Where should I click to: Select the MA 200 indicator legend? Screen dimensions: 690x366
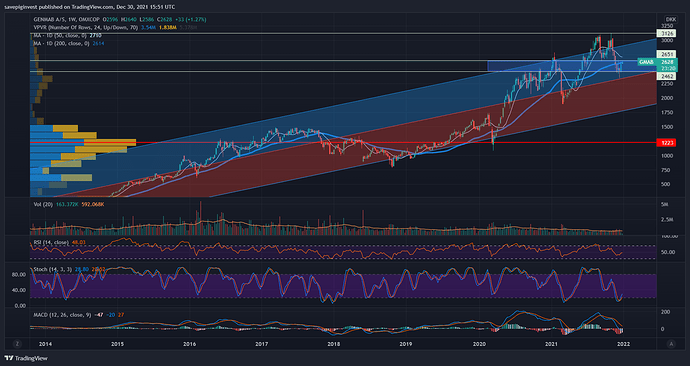pos(62,43)
